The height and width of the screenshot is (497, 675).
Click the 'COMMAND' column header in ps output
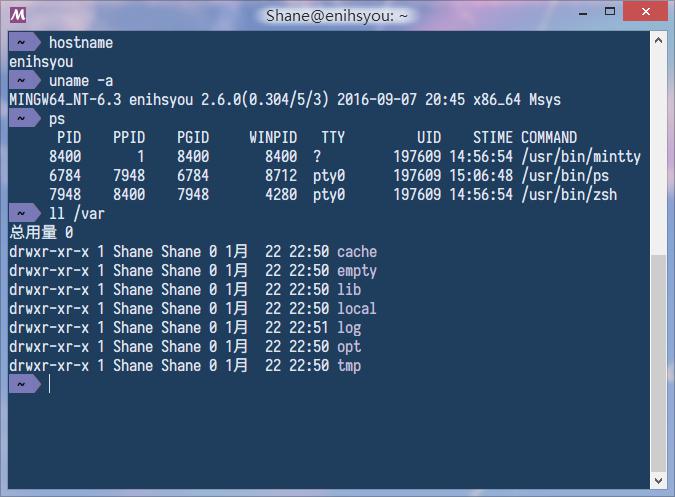(x=548, y=138)
